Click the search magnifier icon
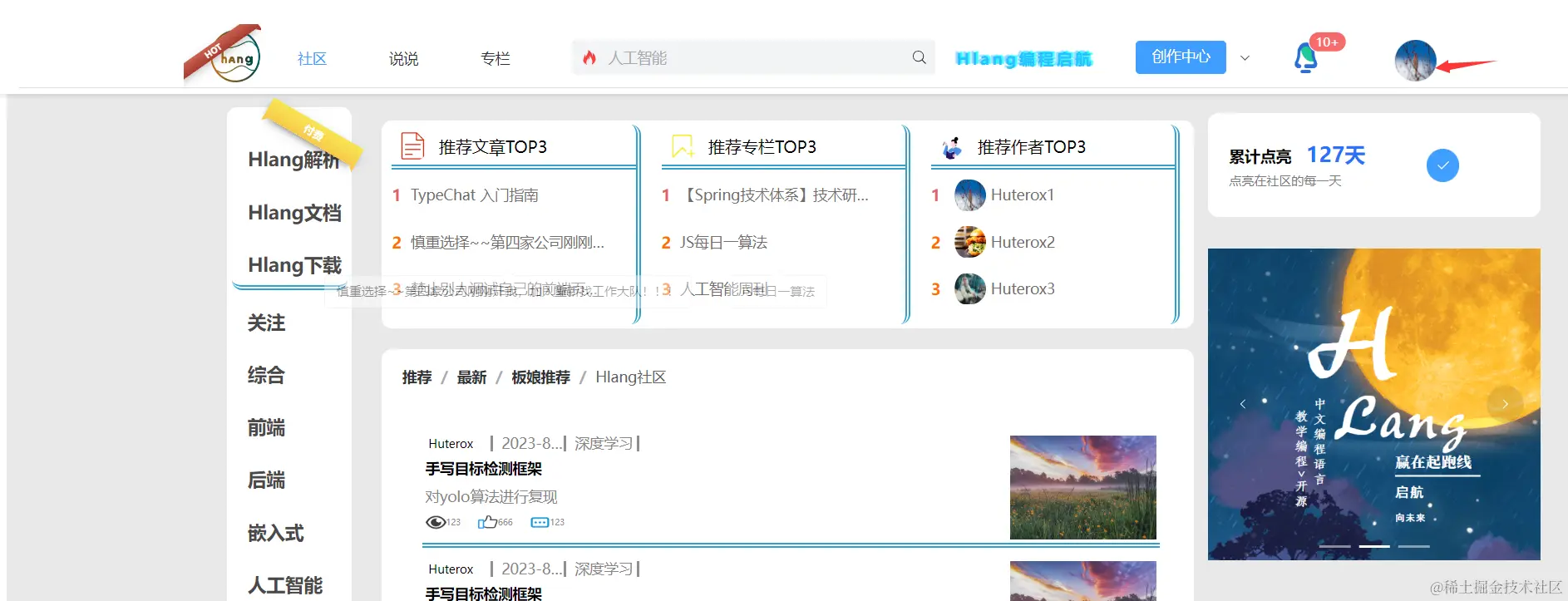This screenshot has width=1568, height=601. click(919, 57)
